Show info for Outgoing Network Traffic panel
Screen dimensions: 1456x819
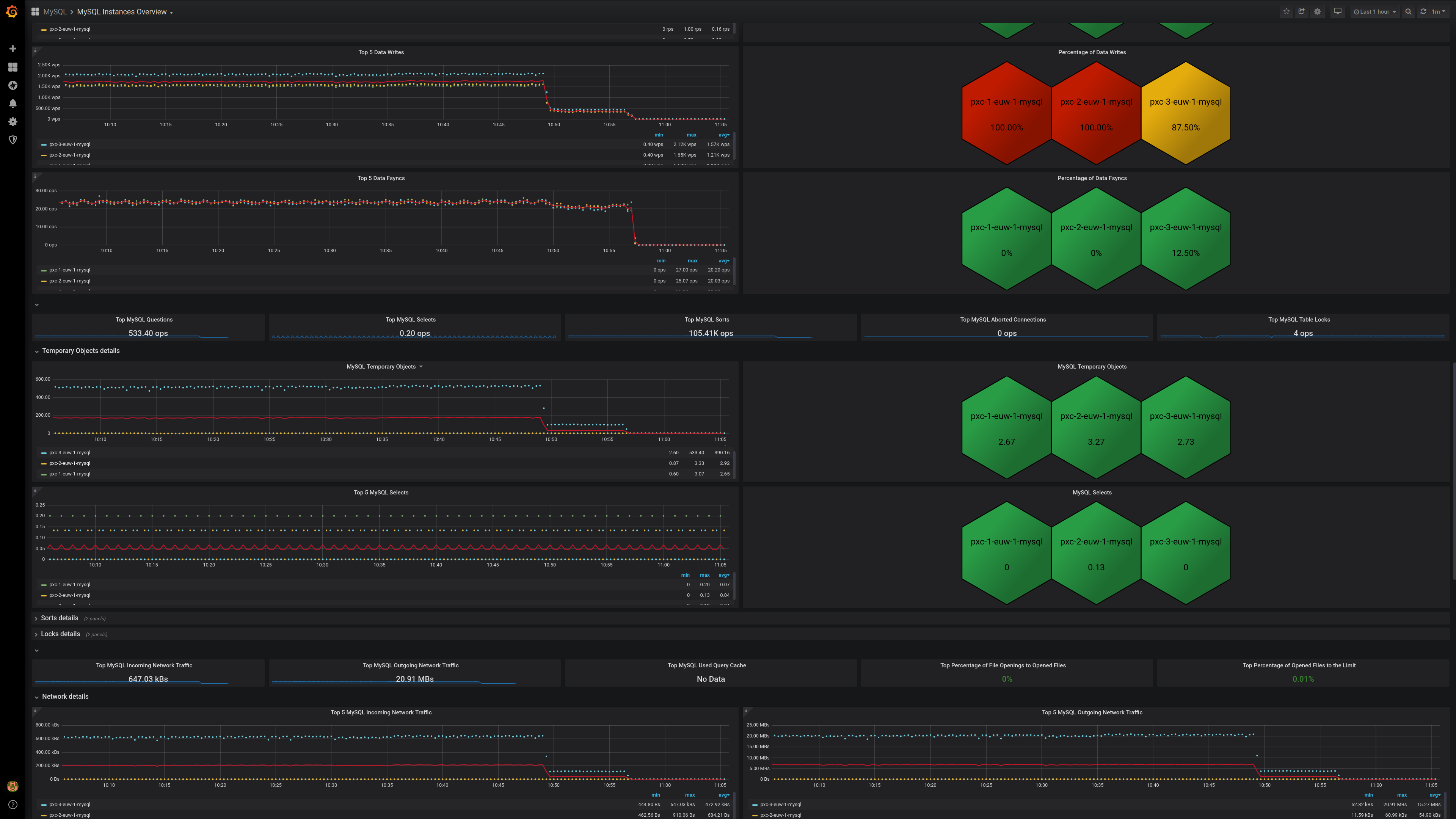pos(746,711)
